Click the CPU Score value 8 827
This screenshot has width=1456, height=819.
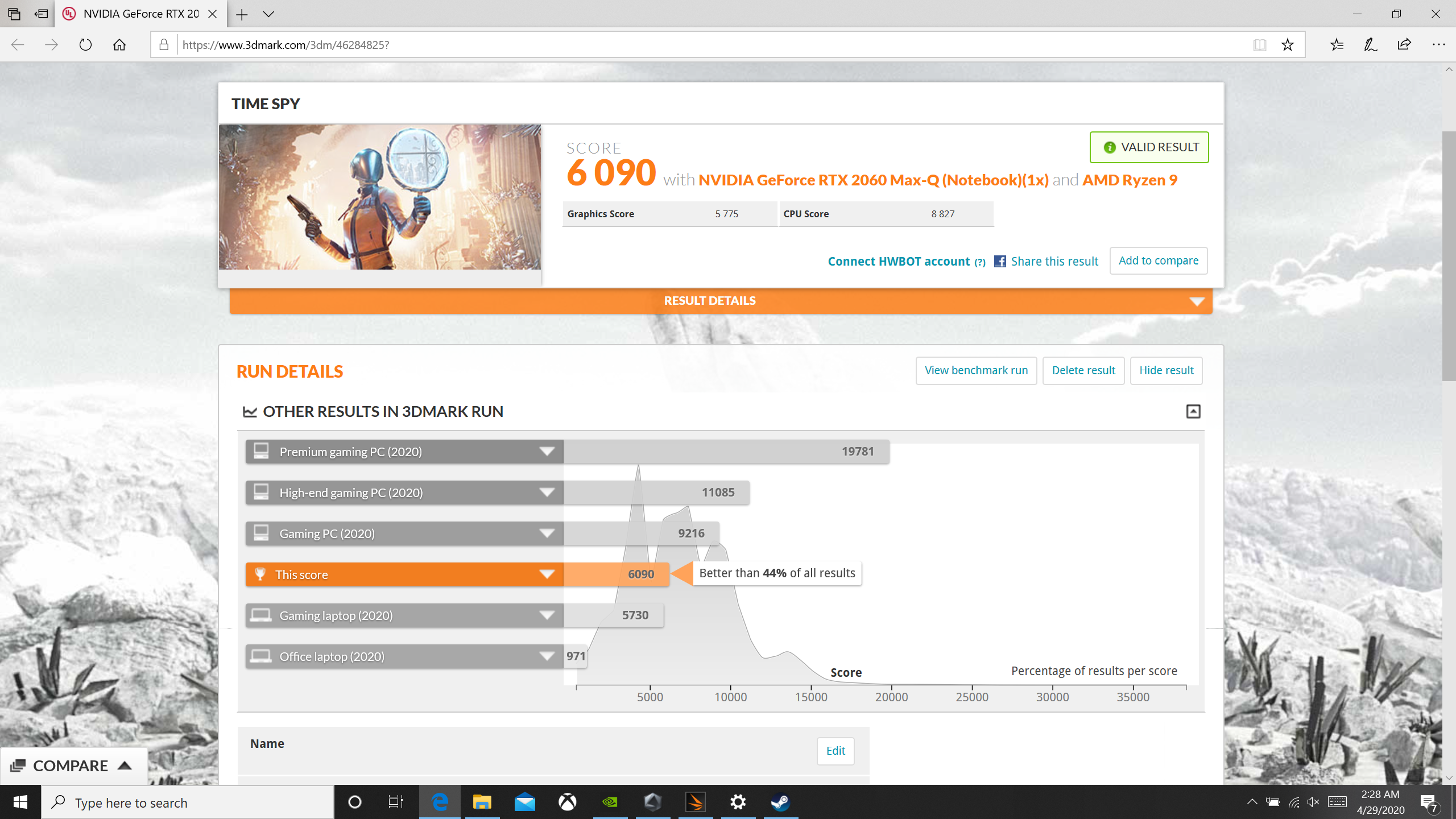click(942, 214)
